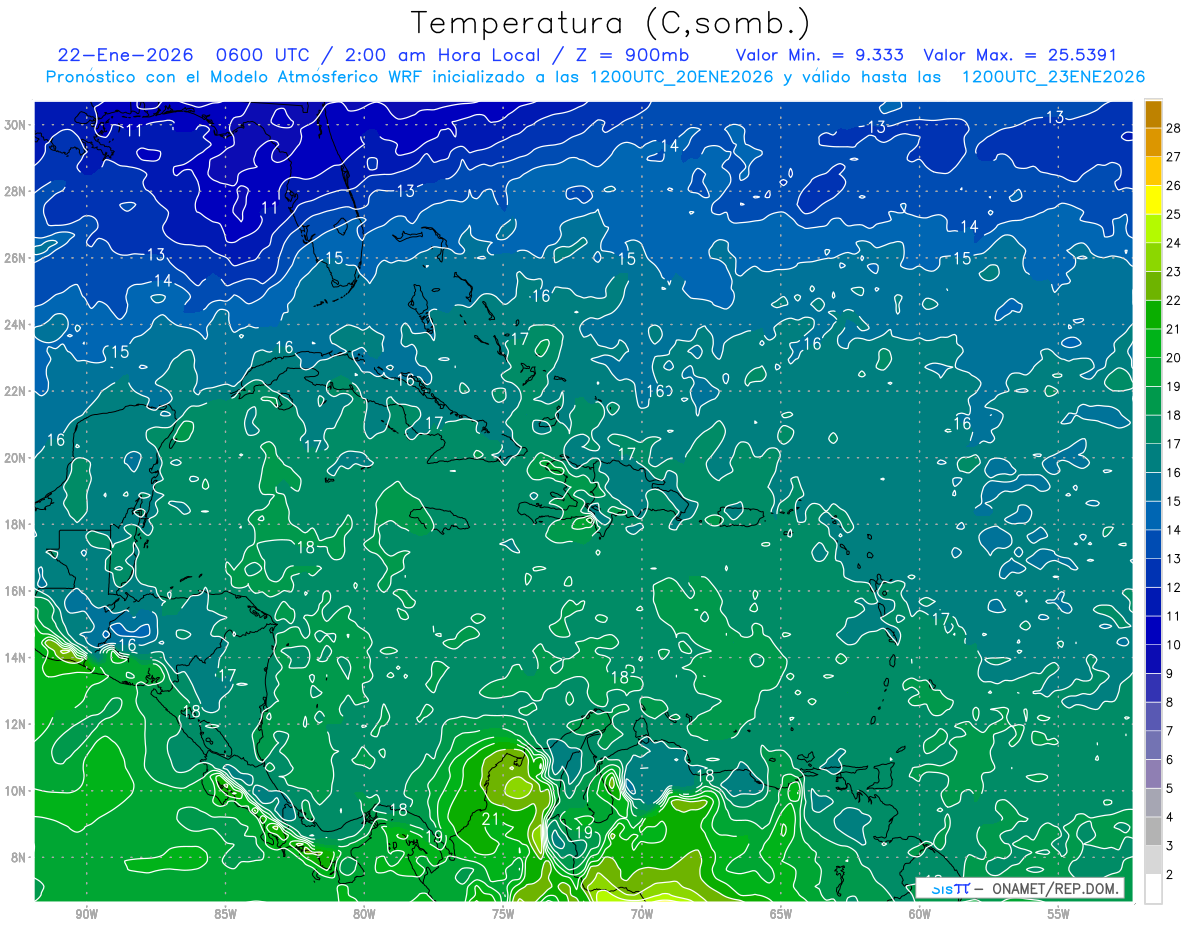This screenshot has height=927, width=1200.
Task: Click the colorbar number 20
Action: pos(1174,358)
